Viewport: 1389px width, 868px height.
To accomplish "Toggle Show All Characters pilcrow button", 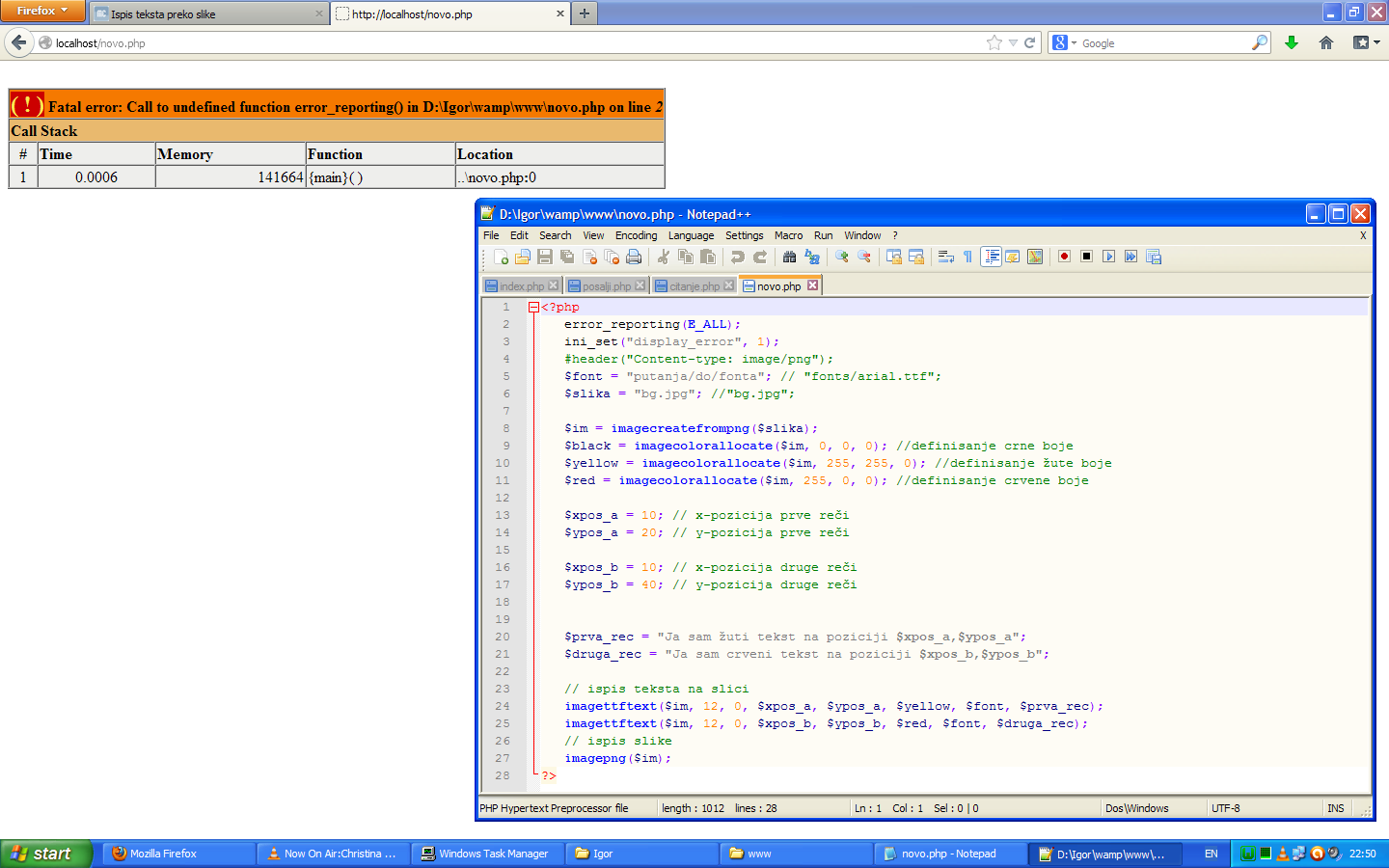I will pos(967,257).
